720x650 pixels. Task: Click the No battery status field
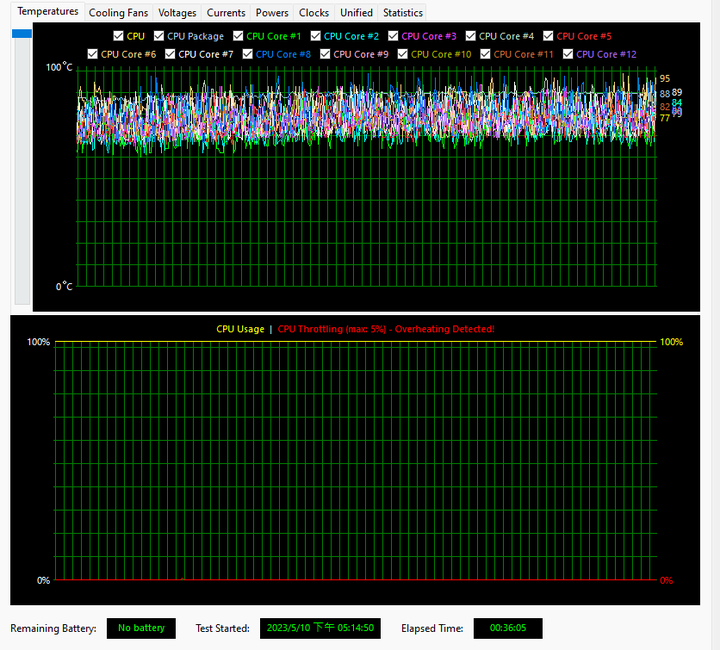(141, 628)
